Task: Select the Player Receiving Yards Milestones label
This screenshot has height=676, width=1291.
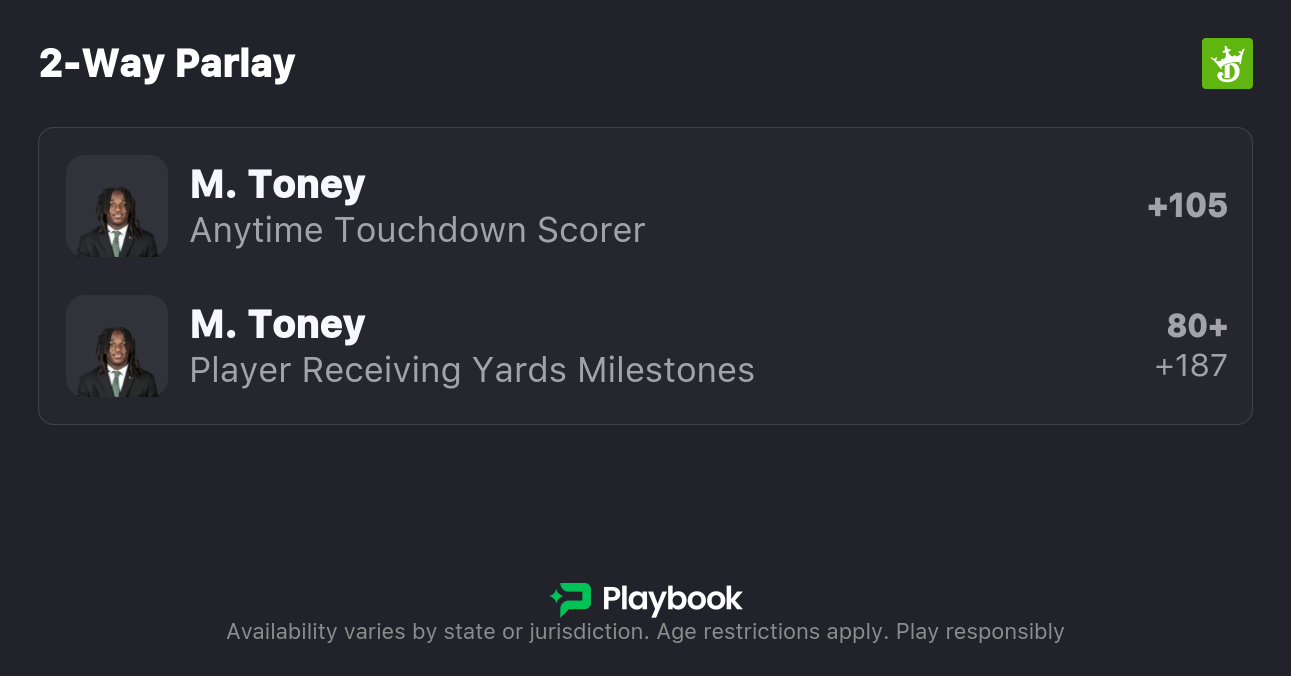Action: point(472,370)
